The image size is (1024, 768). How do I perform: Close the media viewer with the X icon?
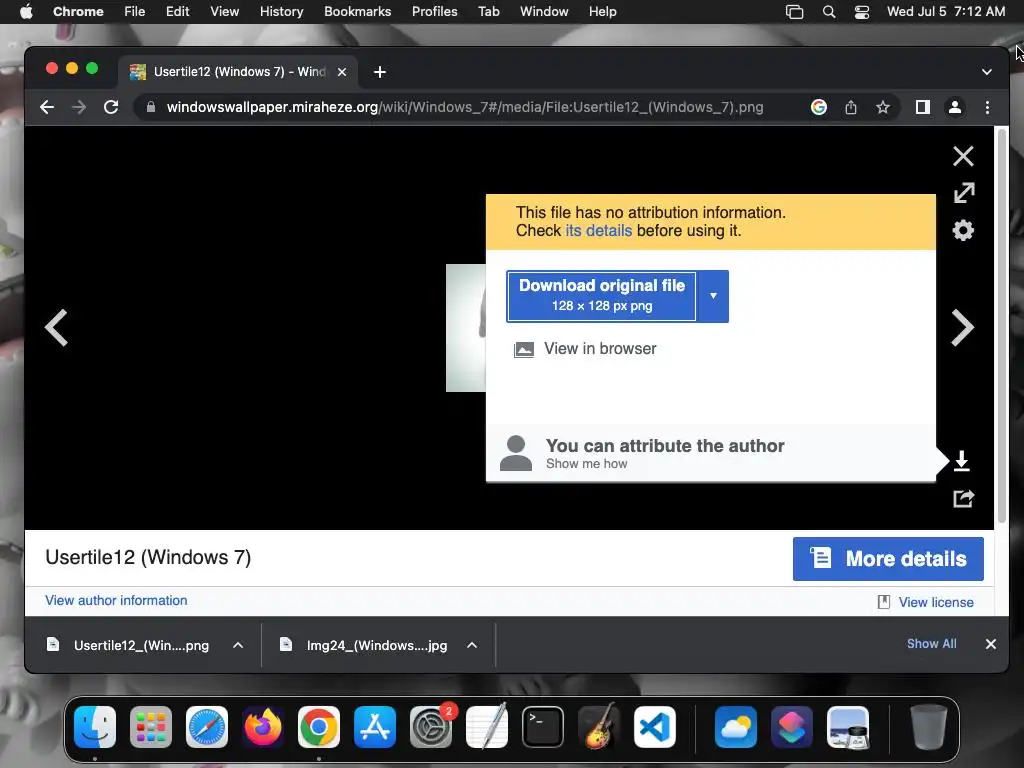click(963, 156)
